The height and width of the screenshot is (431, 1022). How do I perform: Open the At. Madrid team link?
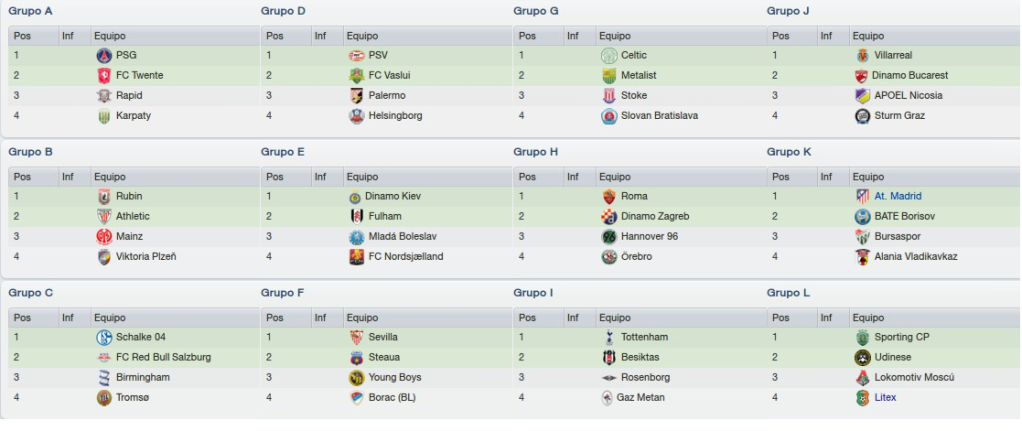click(898, 196)
